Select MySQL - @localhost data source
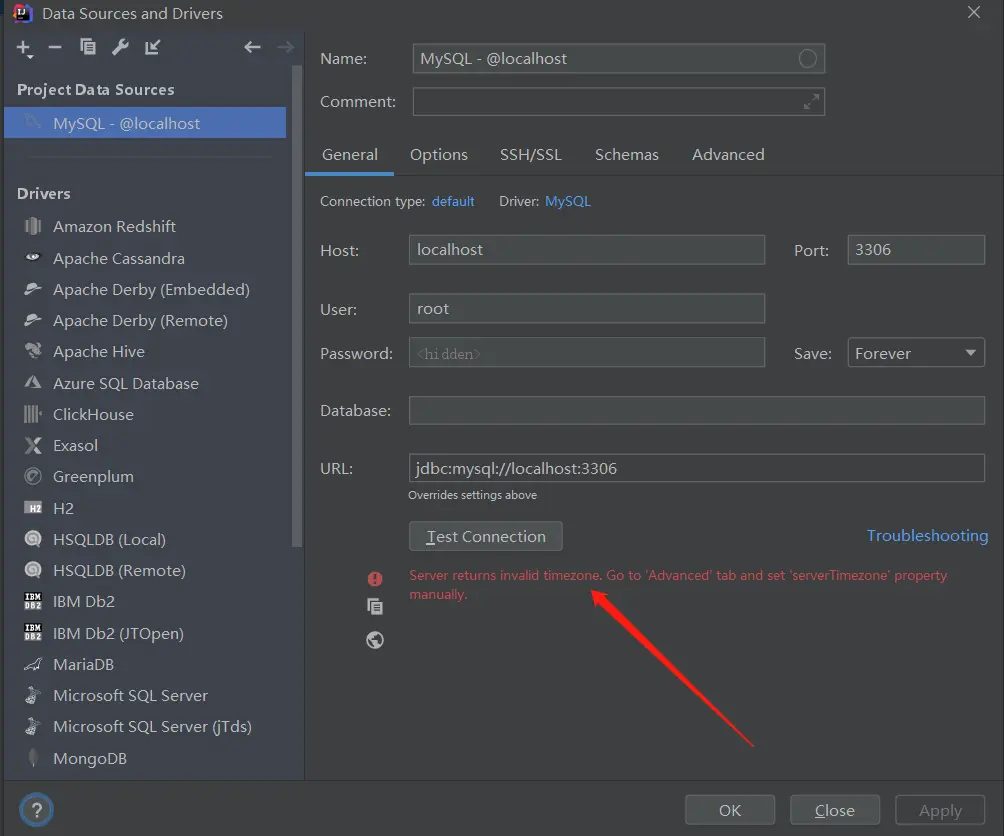Screen dimensions: 1004x836 click(145, 123)
